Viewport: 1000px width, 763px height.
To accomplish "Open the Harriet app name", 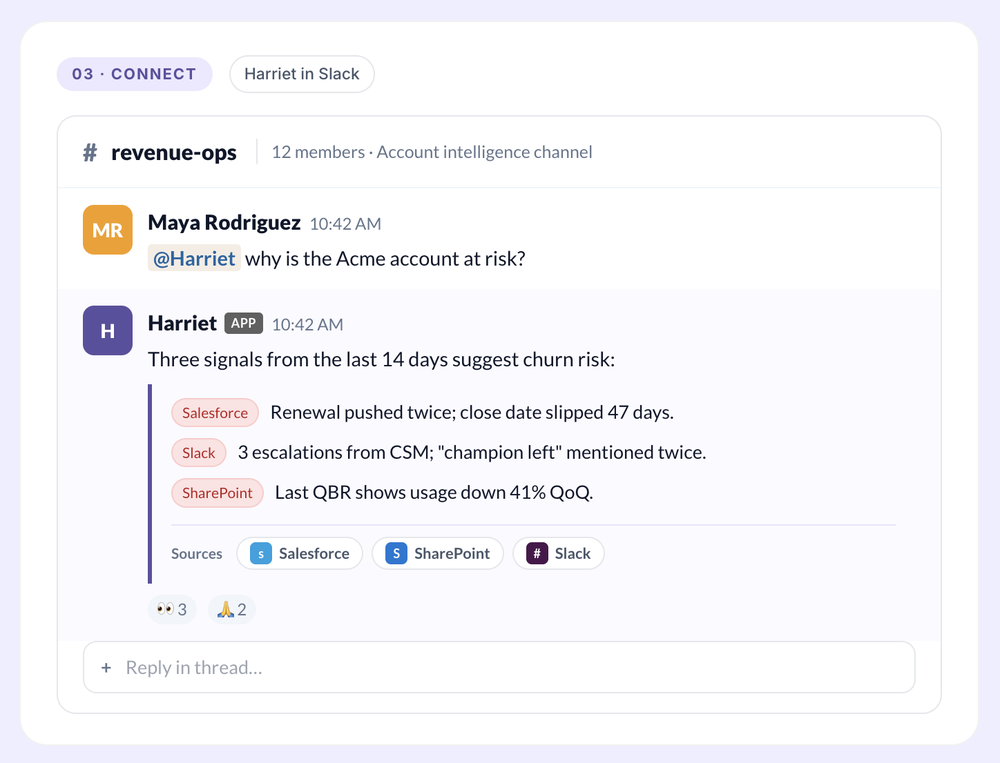I will (x=182, y=323).
